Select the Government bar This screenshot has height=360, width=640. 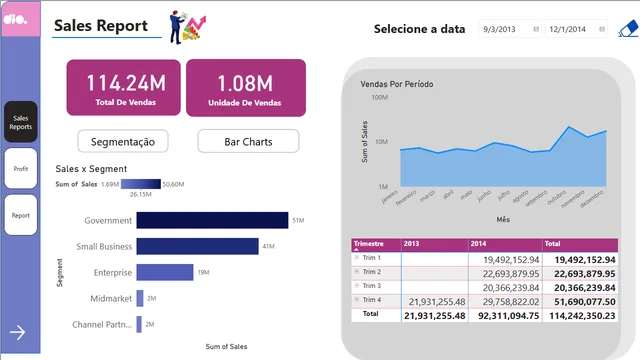pyautogui.click(x=212, y=220)
